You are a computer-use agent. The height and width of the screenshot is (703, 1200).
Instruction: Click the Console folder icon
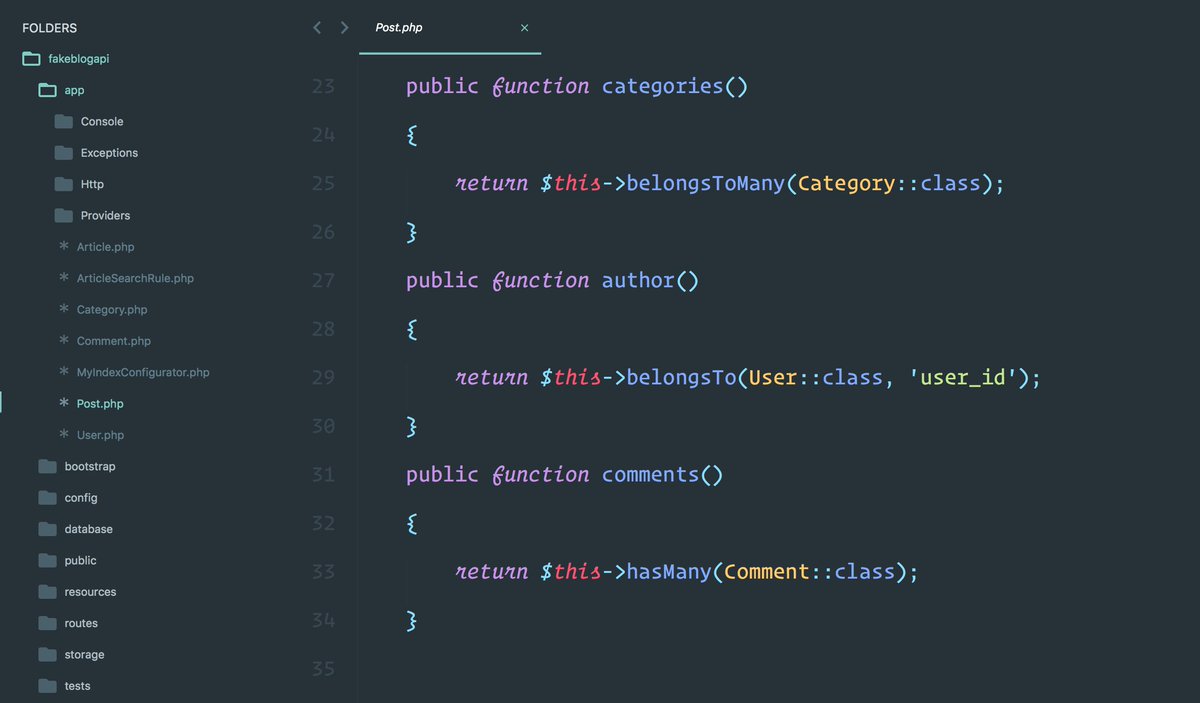tap(64, 121)
